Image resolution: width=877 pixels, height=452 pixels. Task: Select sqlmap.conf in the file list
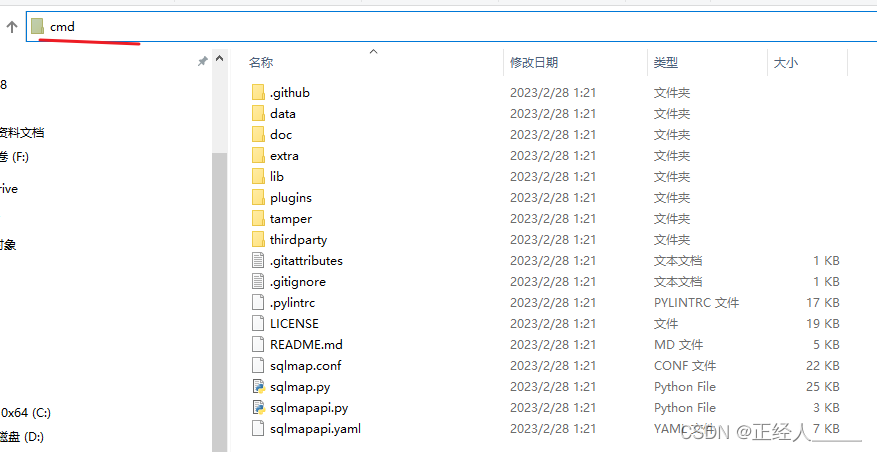305,366
